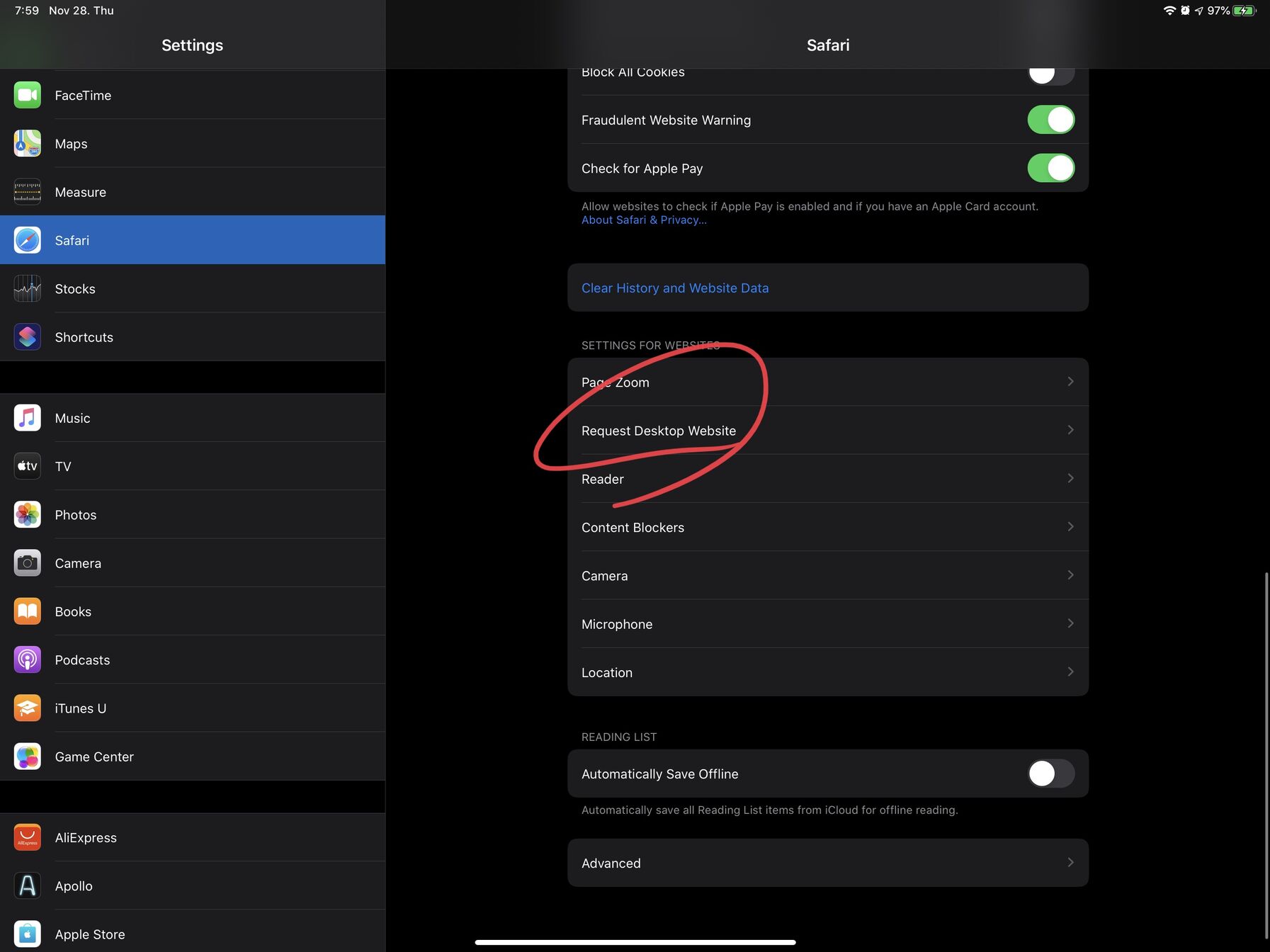
Task: Tap the Reader row label
Action: (x=602, y=480)
